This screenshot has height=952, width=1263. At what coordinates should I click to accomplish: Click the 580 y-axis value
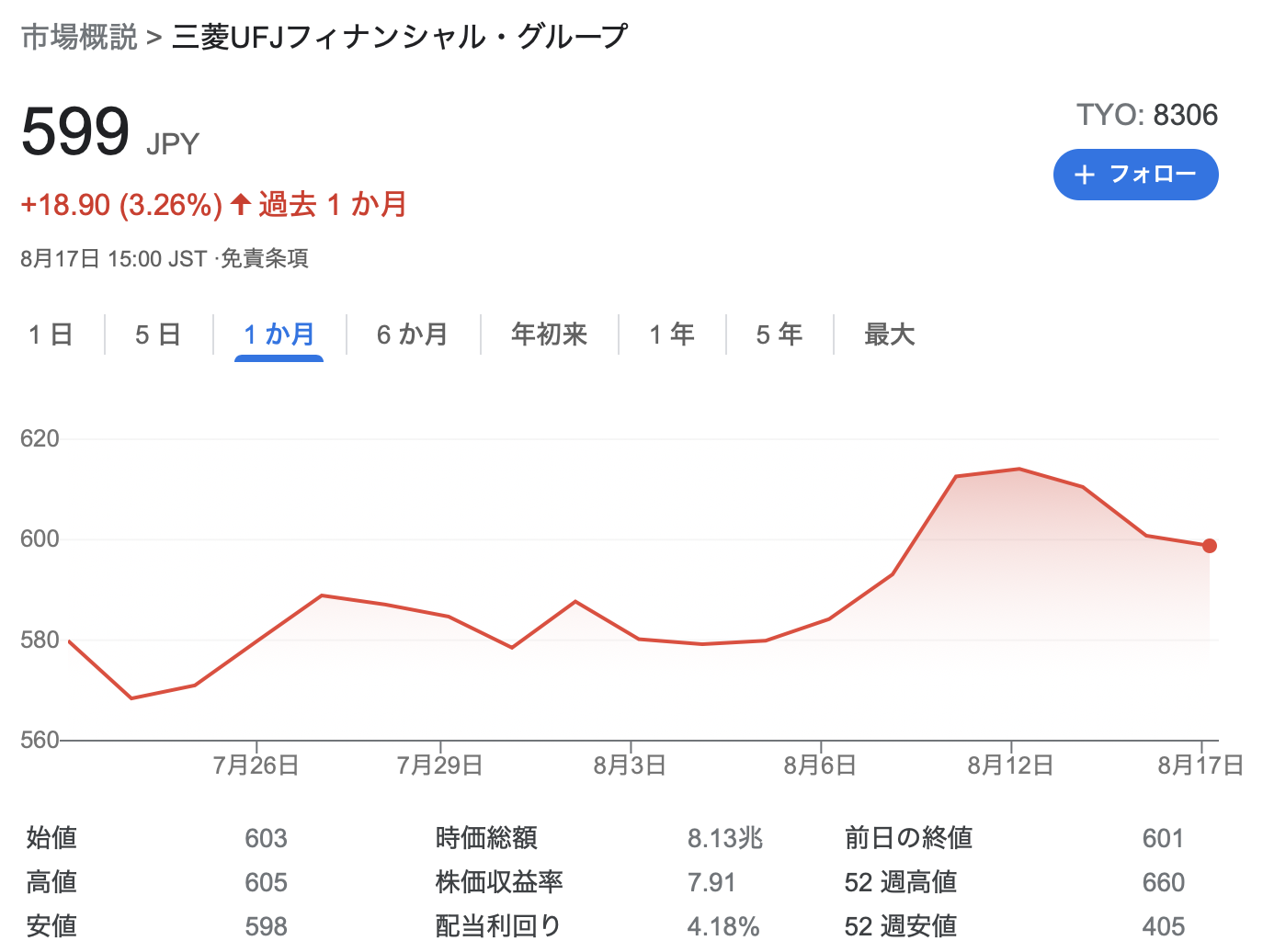pos(40,640)
